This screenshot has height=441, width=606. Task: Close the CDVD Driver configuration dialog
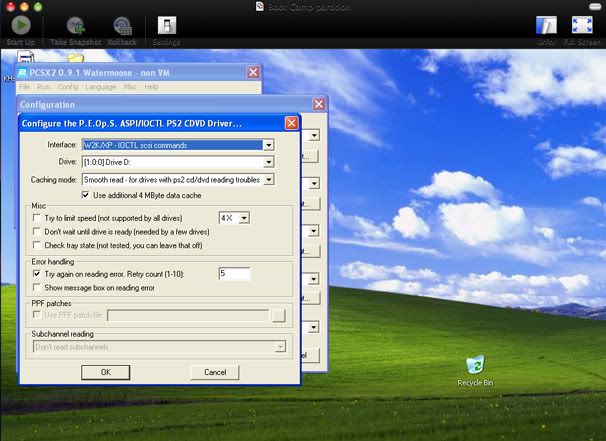point(291,123)
